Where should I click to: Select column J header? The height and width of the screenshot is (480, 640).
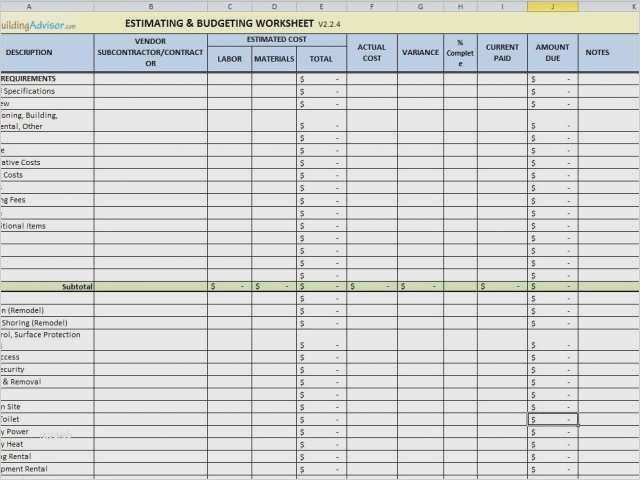[x=553, y=6]
